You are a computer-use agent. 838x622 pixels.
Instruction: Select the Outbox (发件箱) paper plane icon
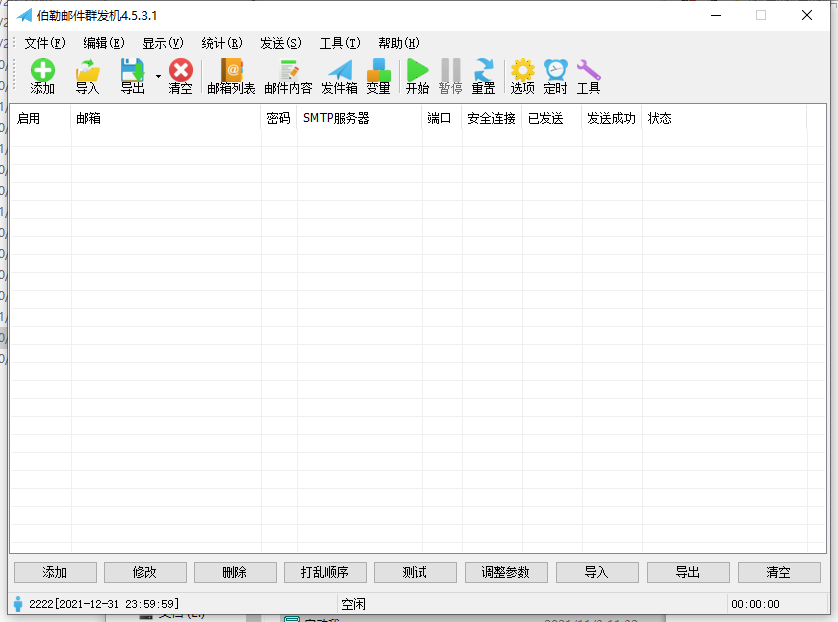pyautogui.click(x=339, y=76)
